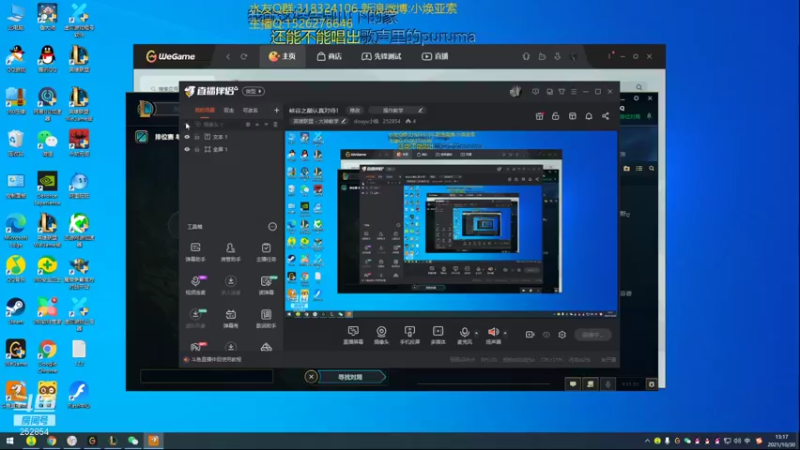Cancel matchmaking with the round X button
The width and height of the screenshot is (800, 450).
coord(311,377)
